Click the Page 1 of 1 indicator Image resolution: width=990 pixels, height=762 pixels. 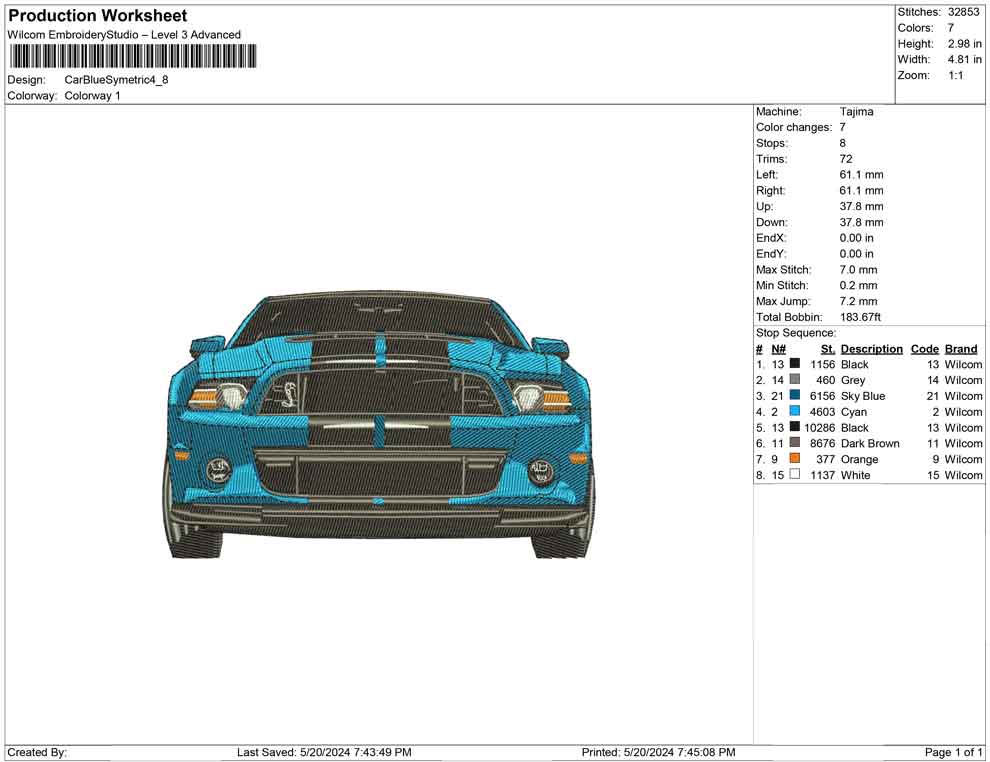[951, 752]
